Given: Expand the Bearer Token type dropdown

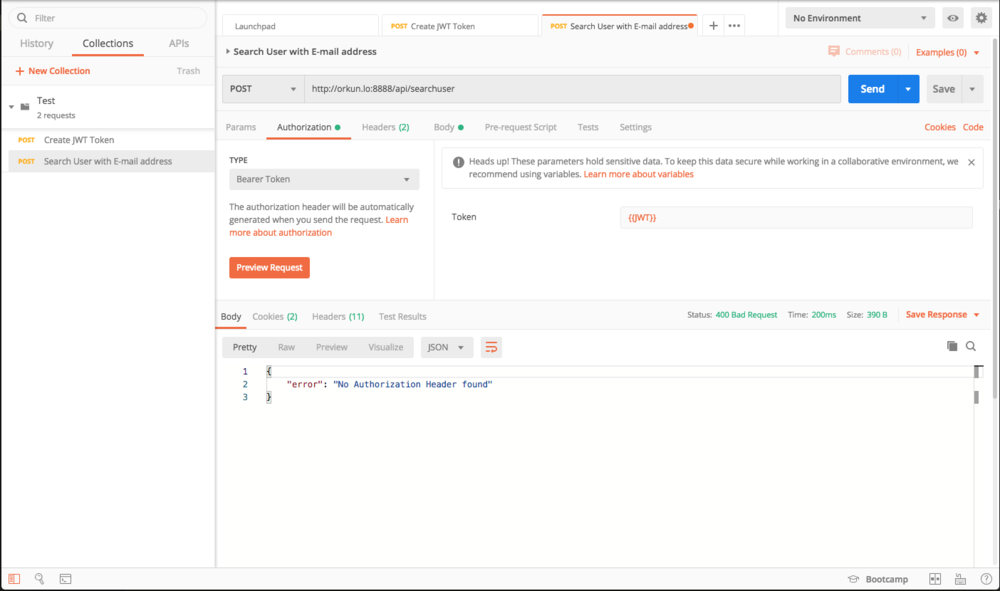Looking at the screenshot, I should pyautogui.click(x=323, y=180).
